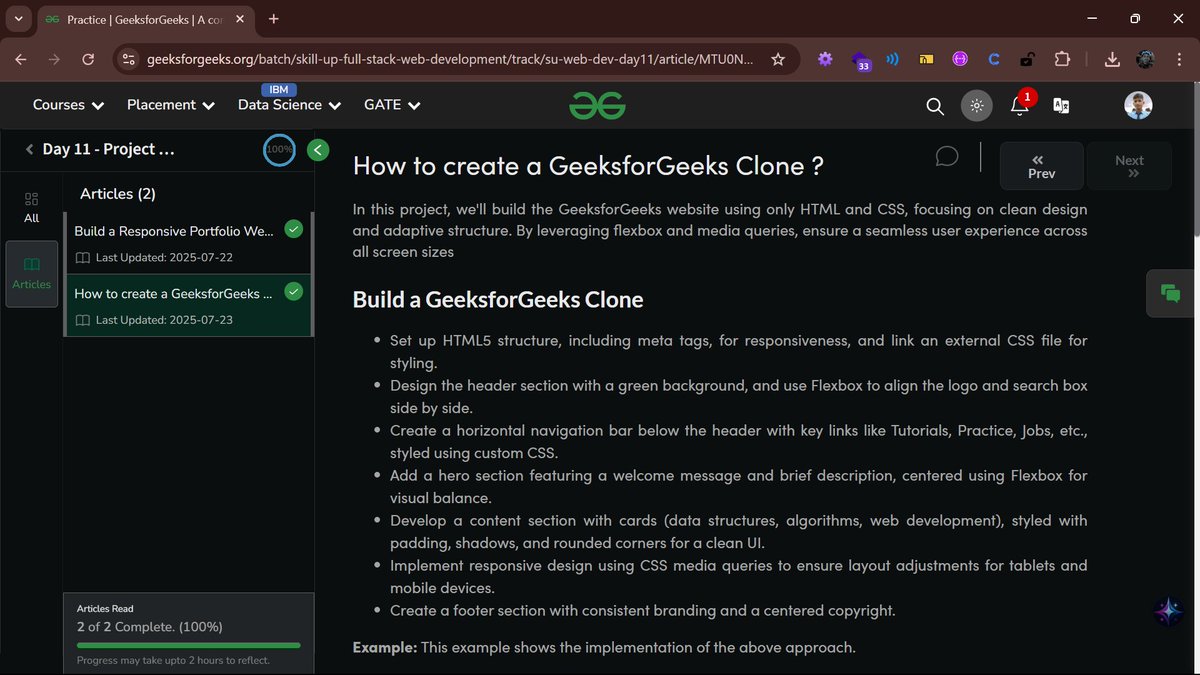Screen dimensions: 1200x675
Task: Click the 100% progress circle
Action: 279,150
